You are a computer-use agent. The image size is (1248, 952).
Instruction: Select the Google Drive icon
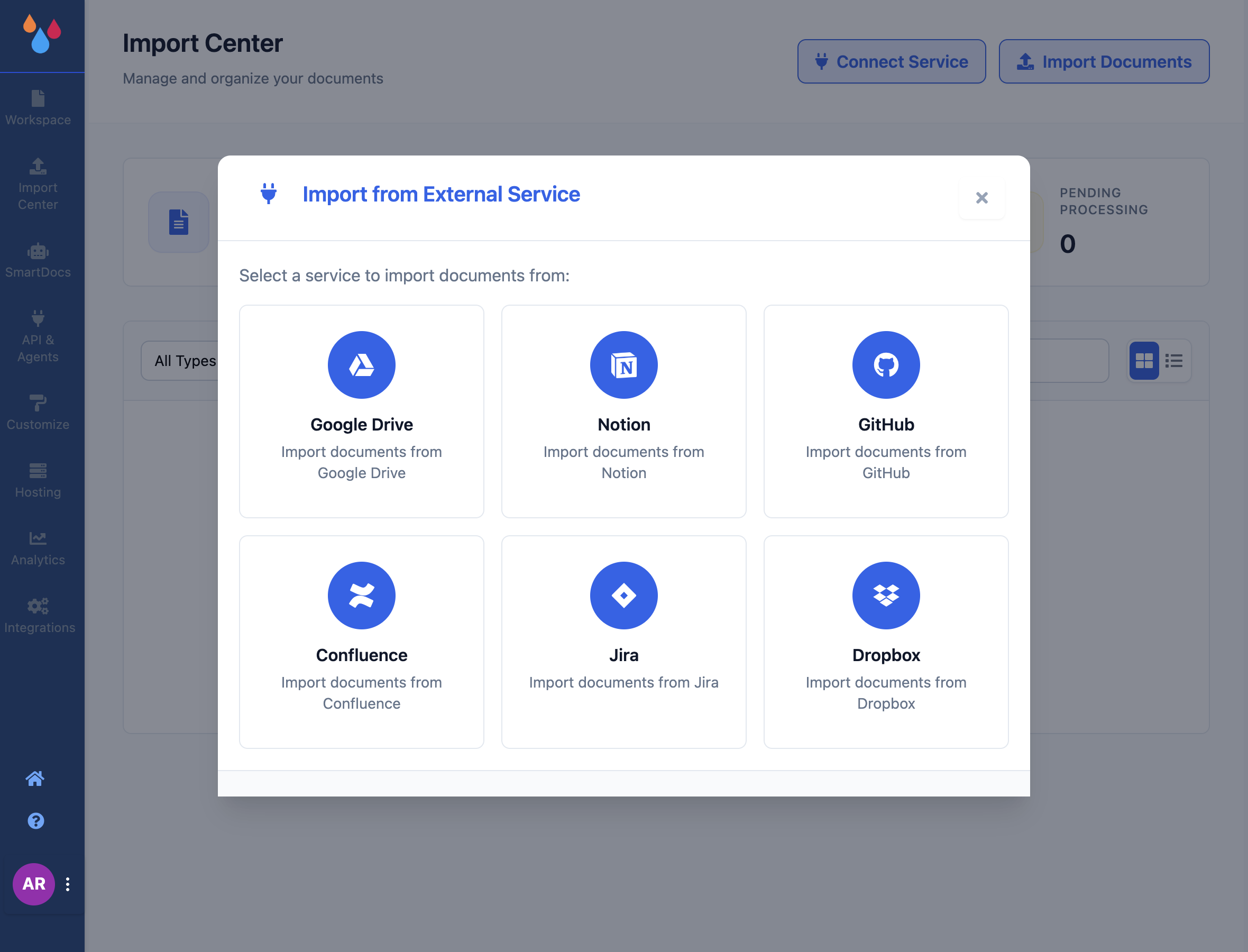pyautogui.click(x=361, y=365)
